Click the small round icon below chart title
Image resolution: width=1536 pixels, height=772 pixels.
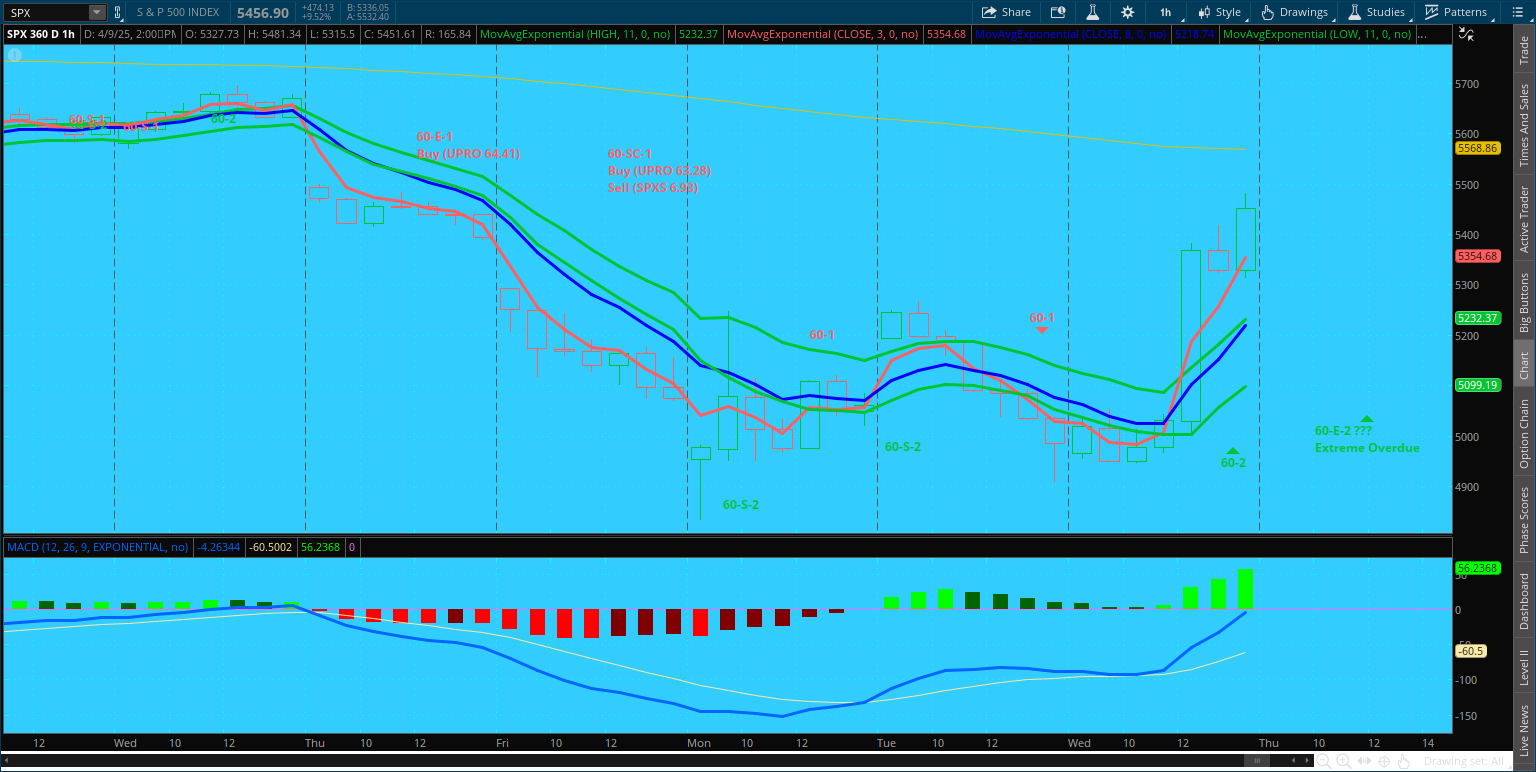tap(13, 55)
